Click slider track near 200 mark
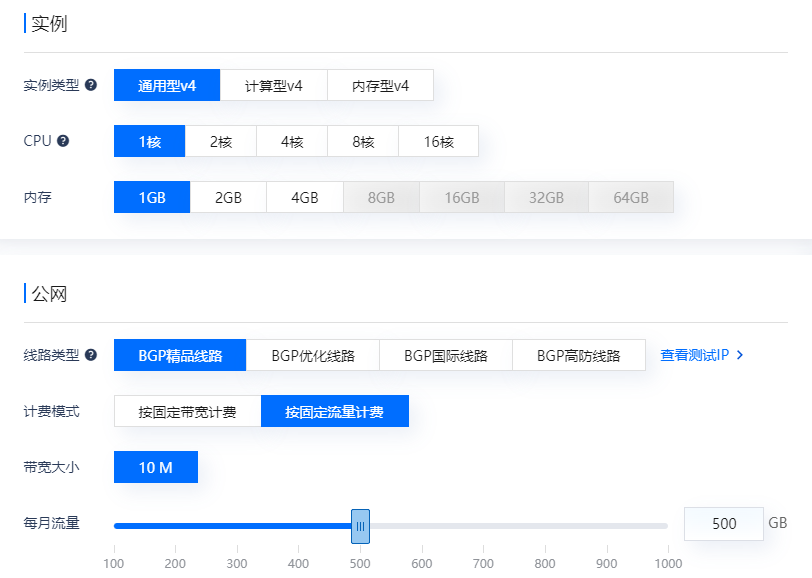This screenshot has height=578, width=812. click(175, 526)
